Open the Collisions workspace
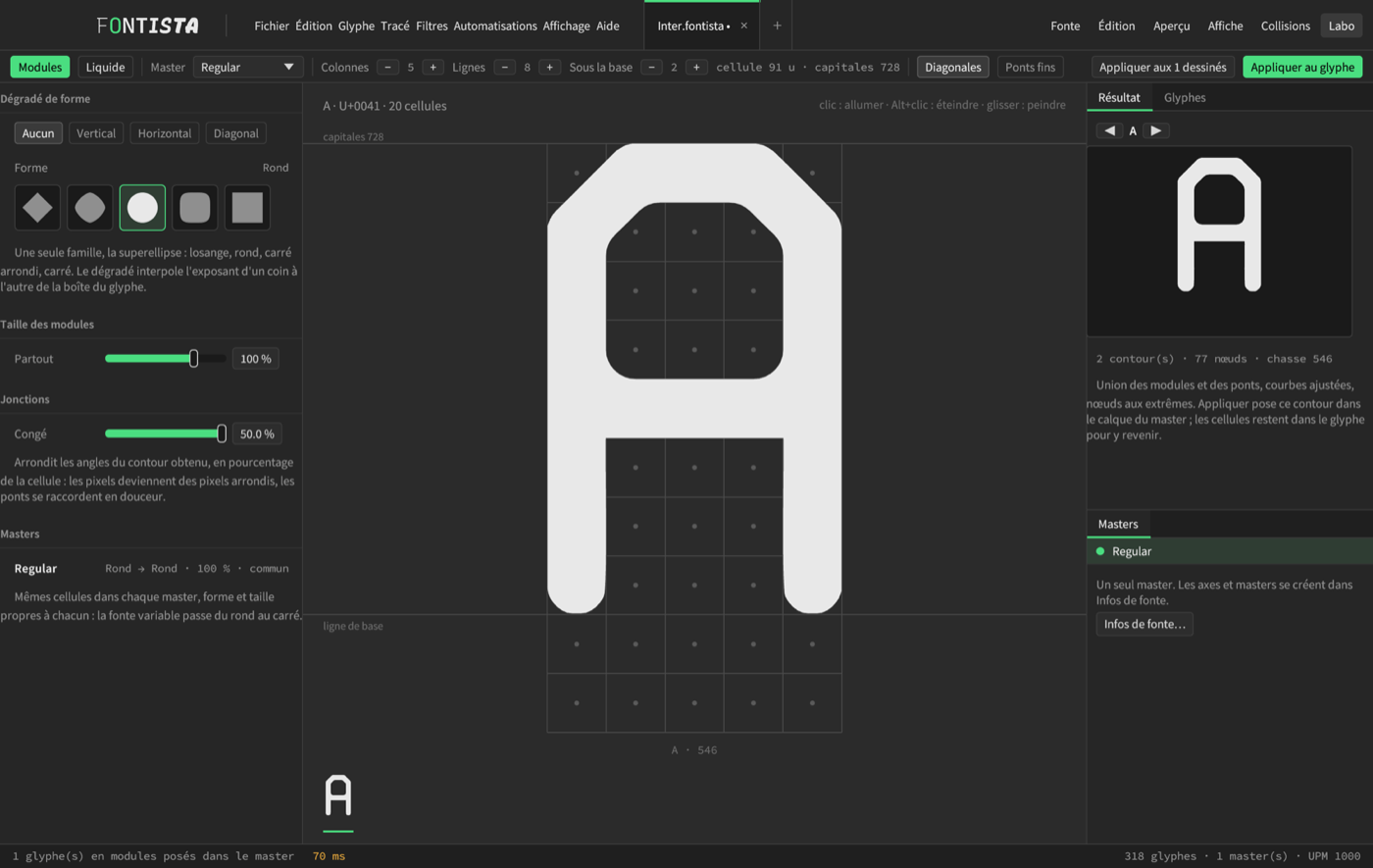The width and height of the screenshot is (1373, 868). tap(1285, 26)
